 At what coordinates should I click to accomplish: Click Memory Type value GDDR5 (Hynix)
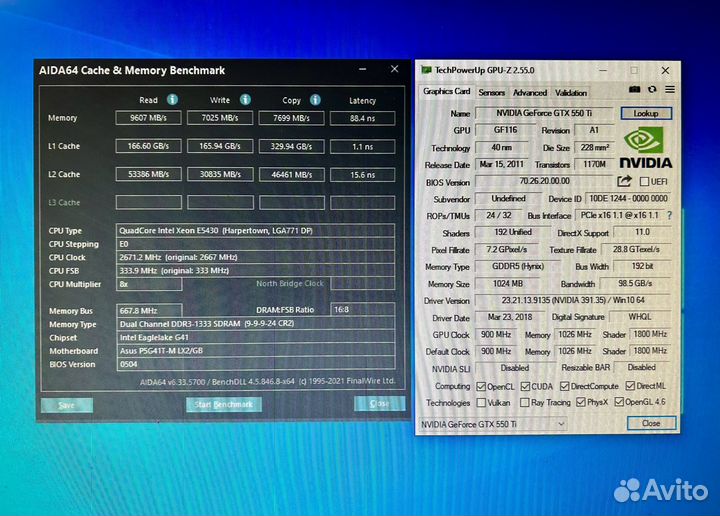518,266
